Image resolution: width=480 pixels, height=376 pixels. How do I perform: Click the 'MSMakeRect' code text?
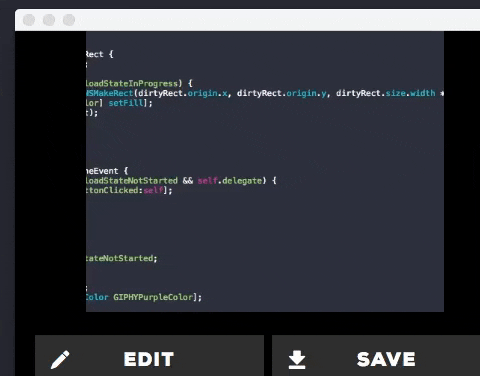[110, 93]
